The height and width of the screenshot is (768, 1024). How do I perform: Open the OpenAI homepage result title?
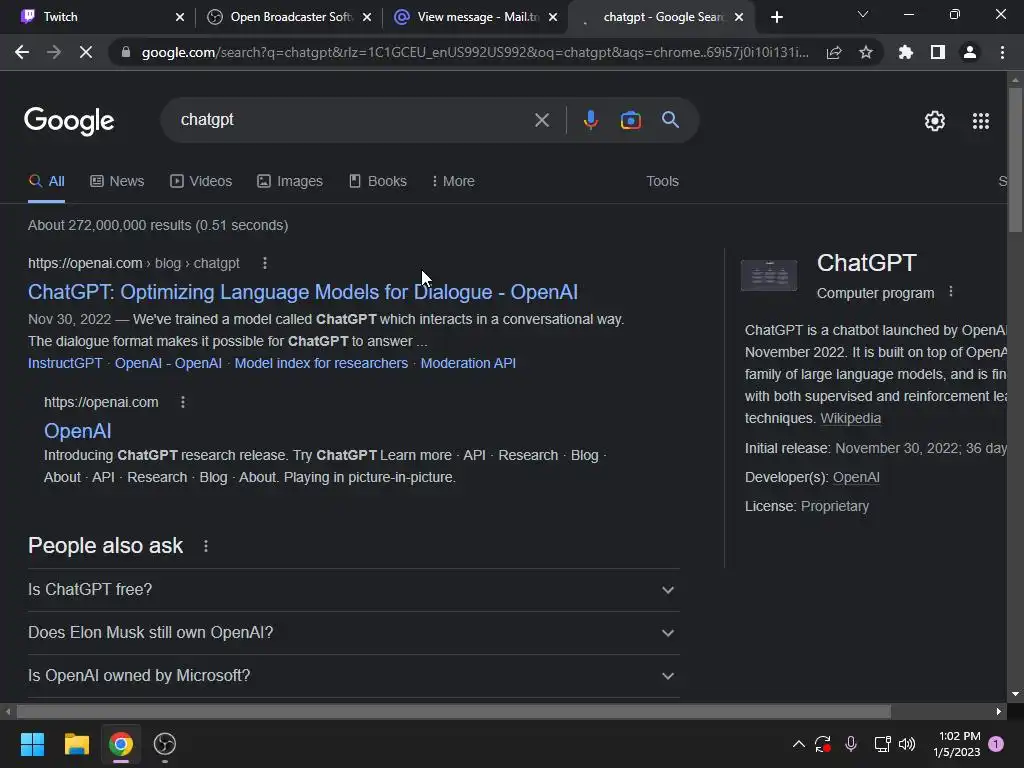click(x=77, y=431)
